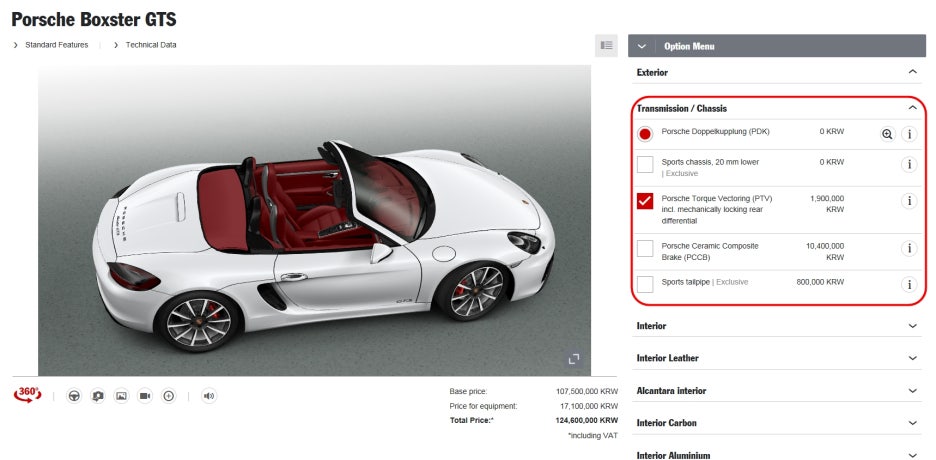This screenshot has width=936, height=460.
Task: Start the 360° rotation view
Action: tap(27, 395)
